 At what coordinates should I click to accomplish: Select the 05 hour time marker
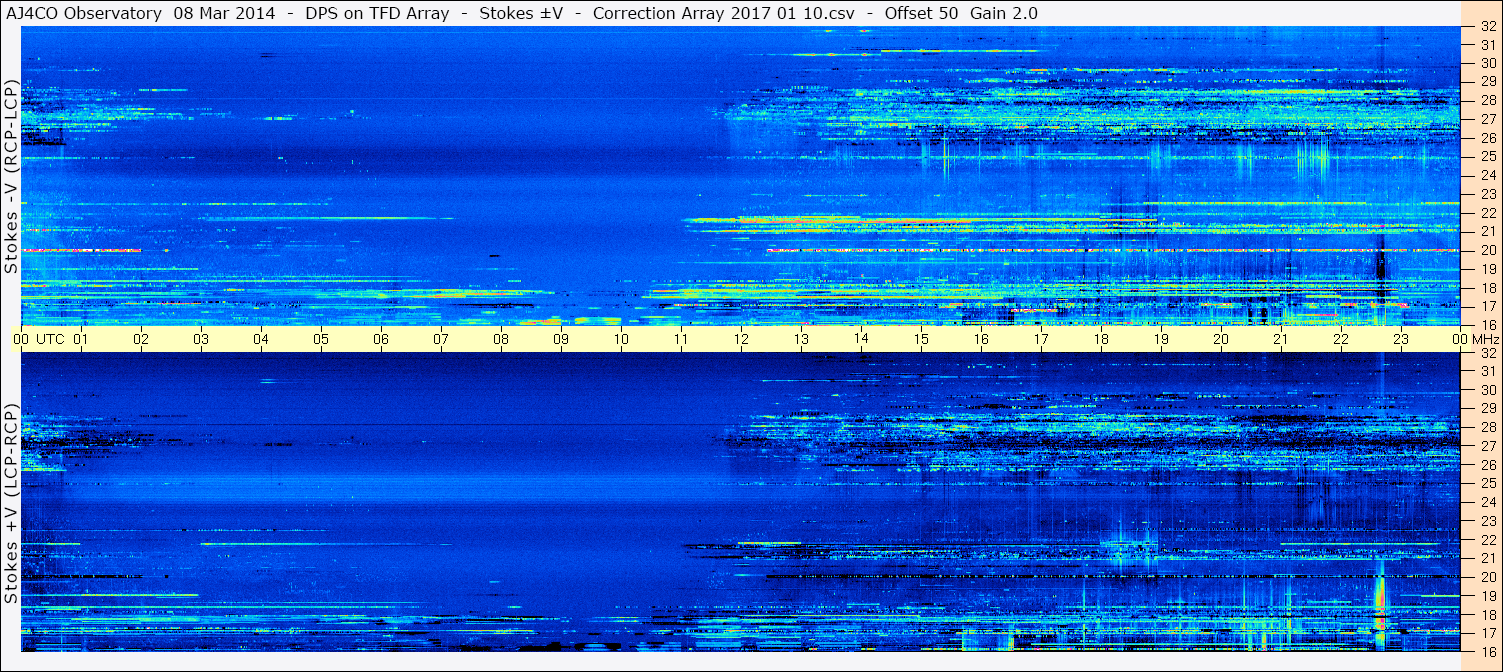point(321,339)
